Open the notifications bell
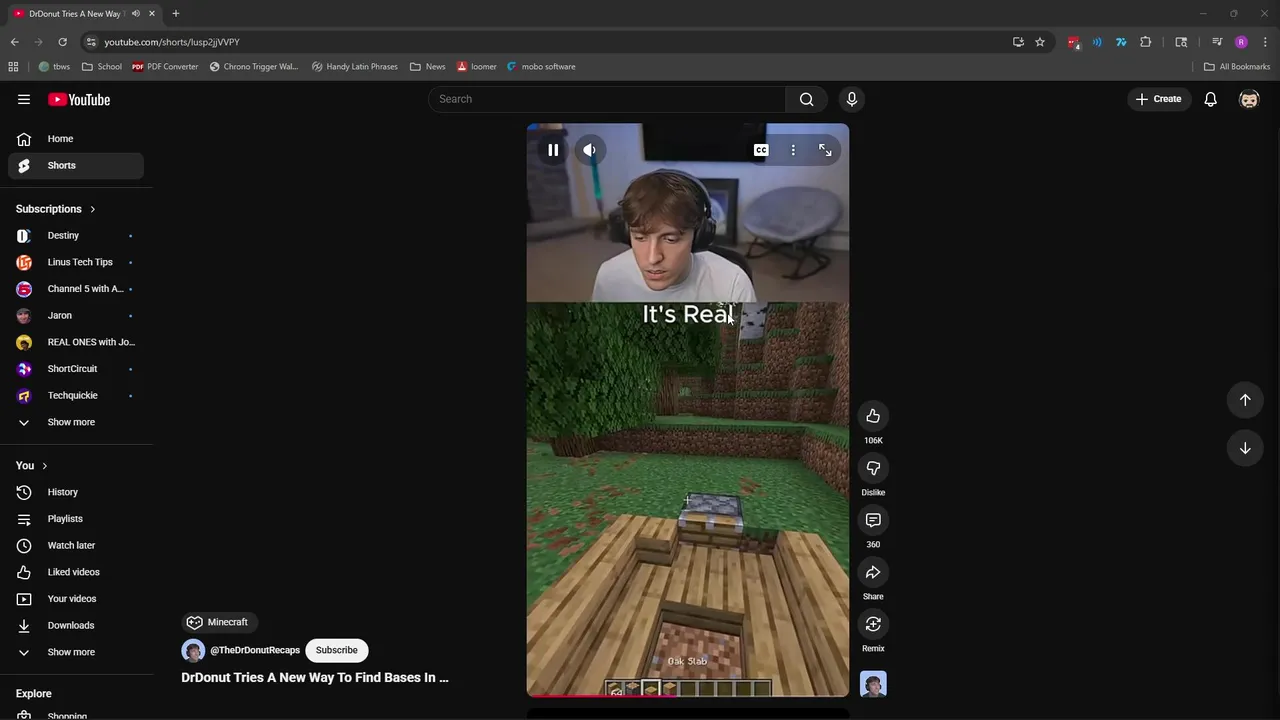Image resolution: width=1280 pixels, height=720 pixels. [x=1211, y=99]
